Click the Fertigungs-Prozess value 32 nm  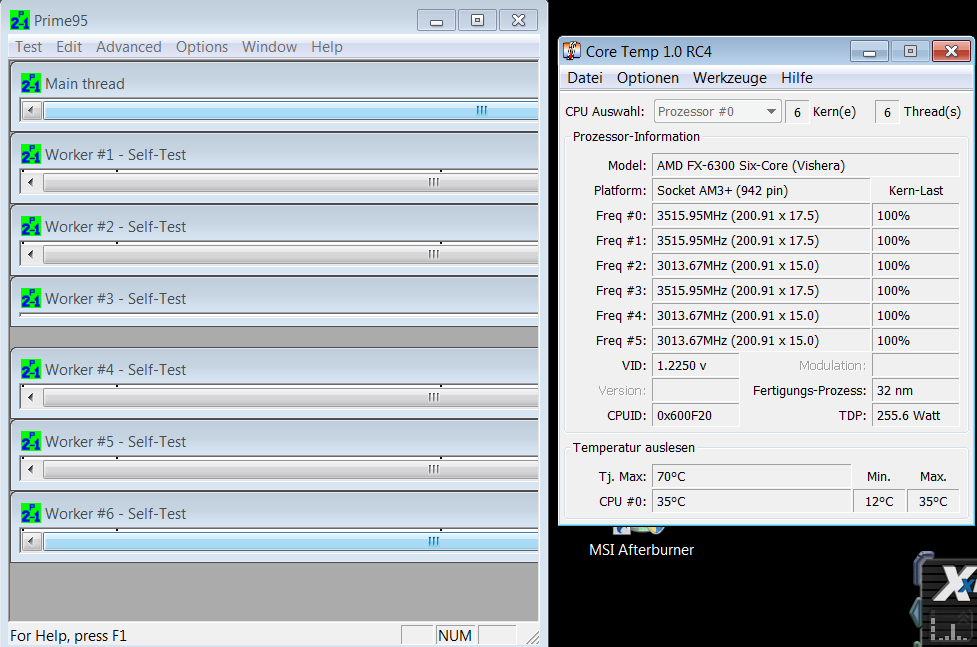915,390
